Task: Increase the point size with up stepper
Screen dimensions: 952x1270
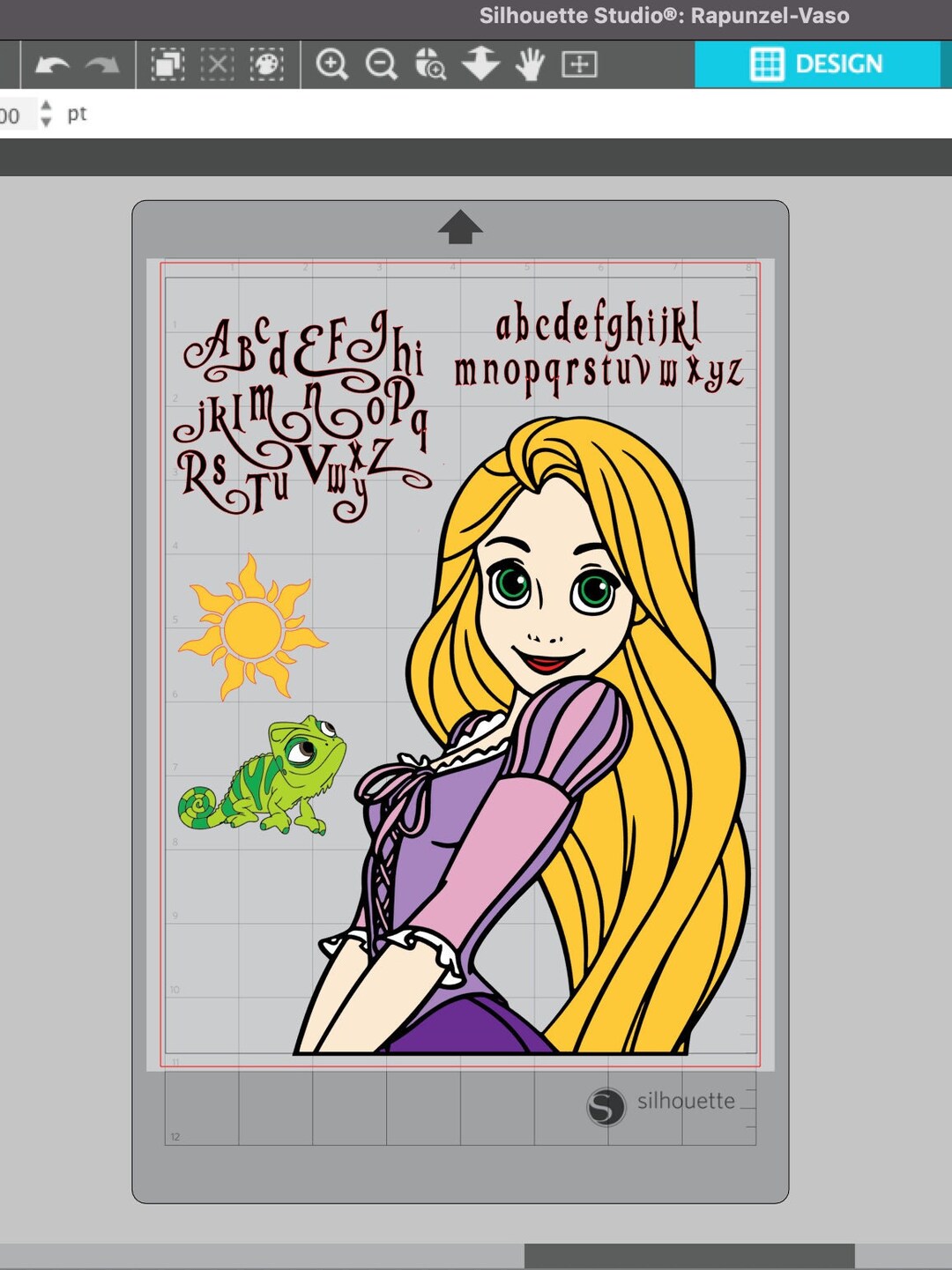Action: pos(44,108)
